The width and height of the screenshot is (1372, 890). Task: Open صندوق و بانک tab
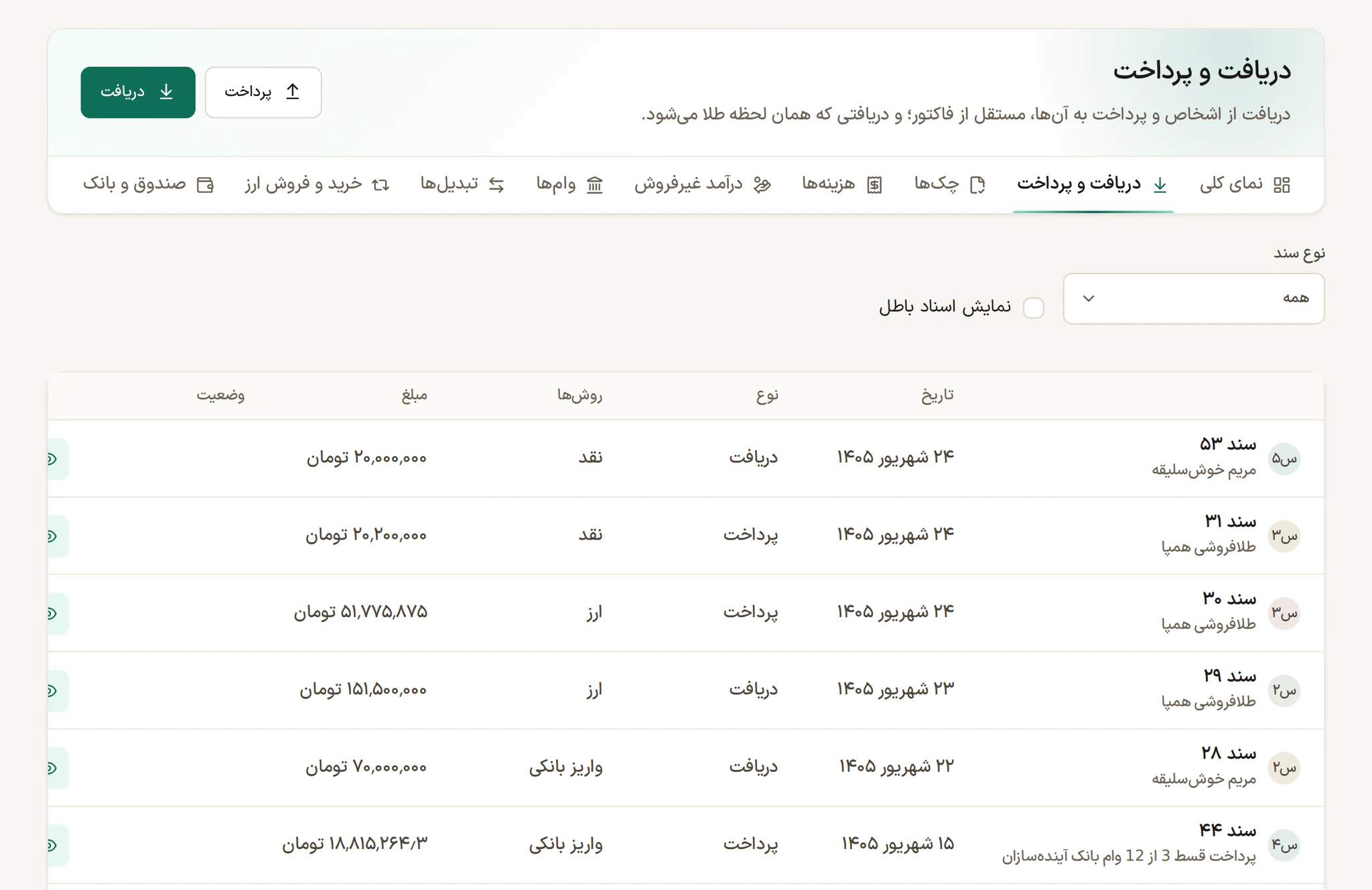point(148,184)
